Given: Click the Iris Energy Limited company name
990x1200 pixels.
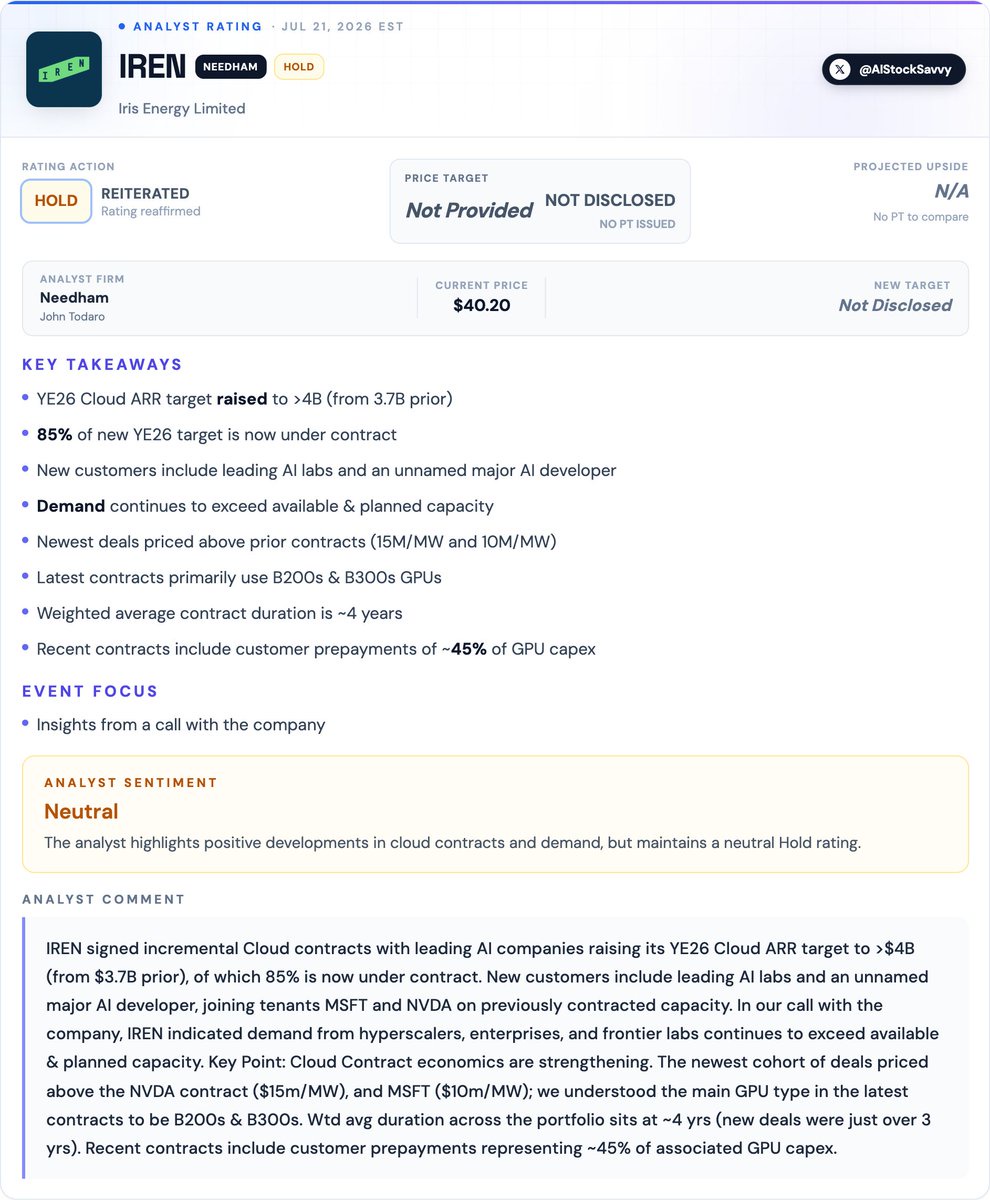Looking at the screenshot, I should 182,108.
